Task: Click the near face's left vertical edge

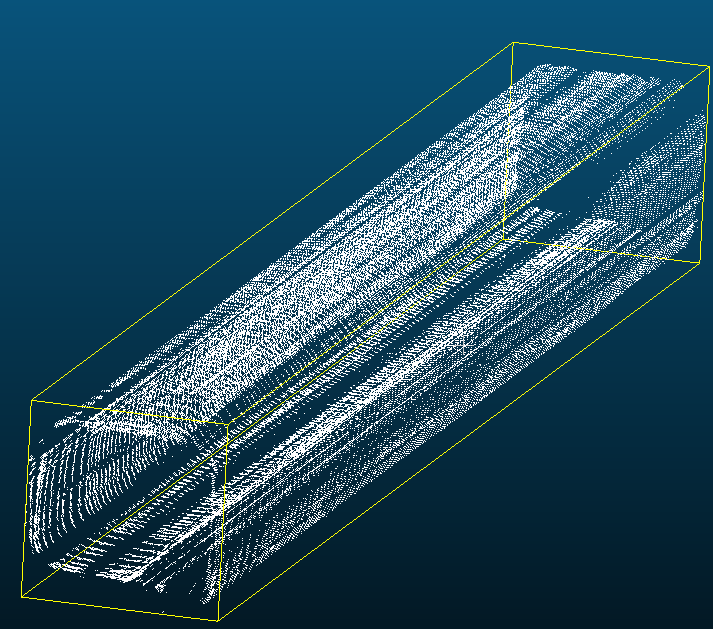Action: (27, 498)
